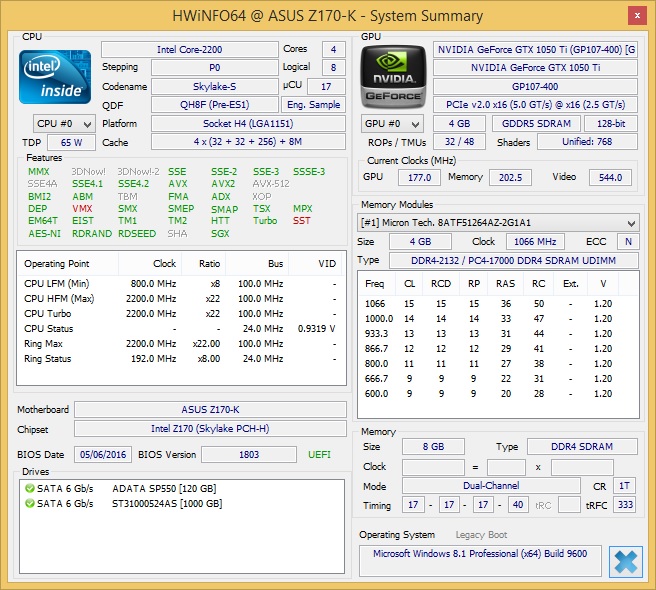Click the Windows 8.1 Professional OS field
Image resolution: width=656 pixels, height=590 pixels.
(x=480, y=561)
